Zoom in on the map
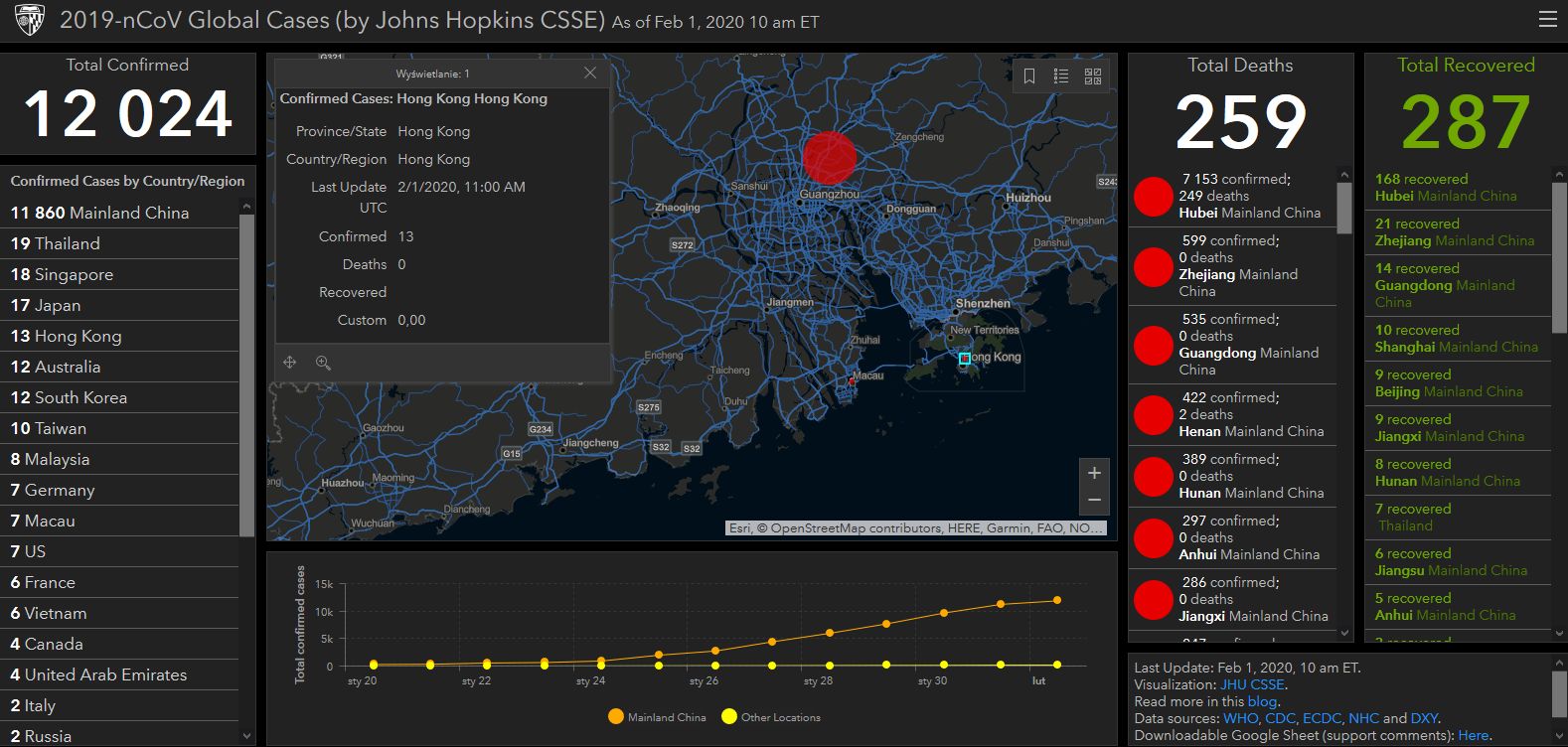 [1094, 473]
